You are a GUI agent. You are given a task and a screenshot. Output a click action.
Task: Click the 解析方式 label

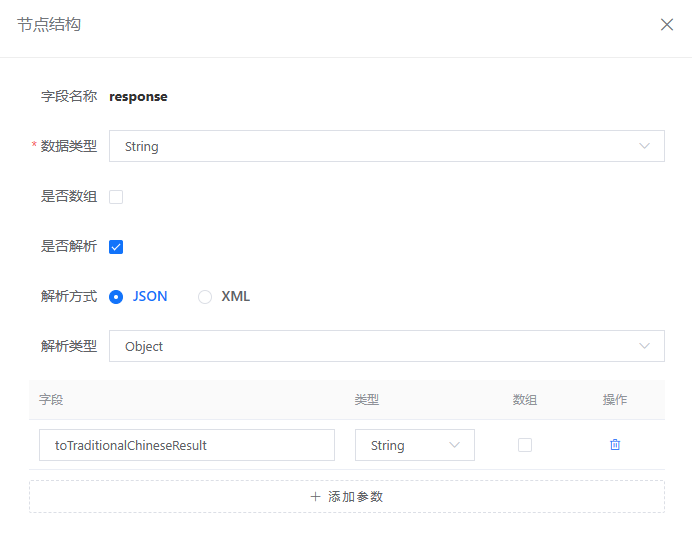click(69, 297)
